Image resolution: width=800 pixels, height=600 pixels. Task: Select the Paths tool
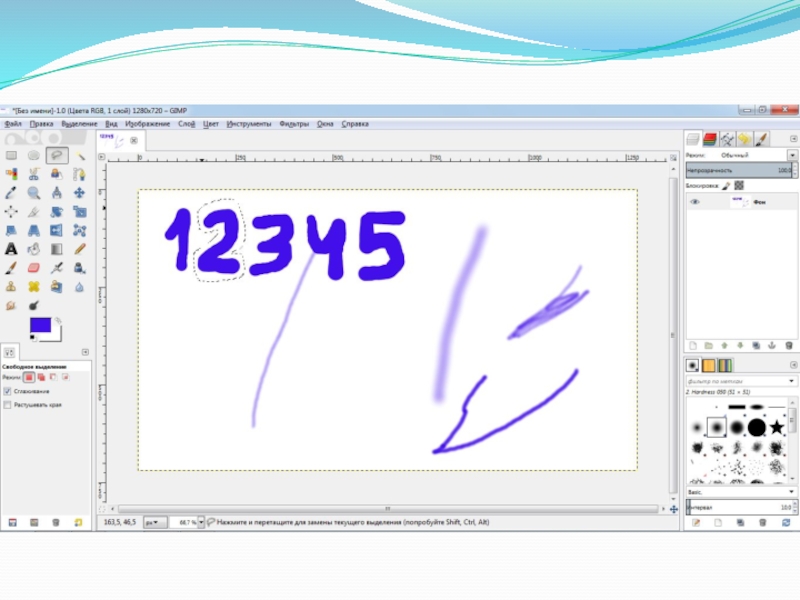pyautogui.click(x=80, y=174)
